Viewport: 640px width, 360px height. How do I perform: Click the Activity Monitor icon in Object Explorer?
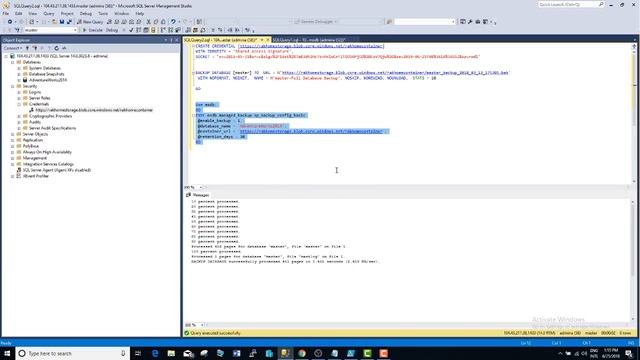point(64,48)
